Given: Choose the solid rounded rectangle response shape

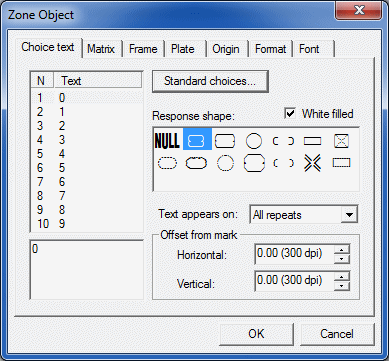Looking at the screenshot, I should (225, 141).
